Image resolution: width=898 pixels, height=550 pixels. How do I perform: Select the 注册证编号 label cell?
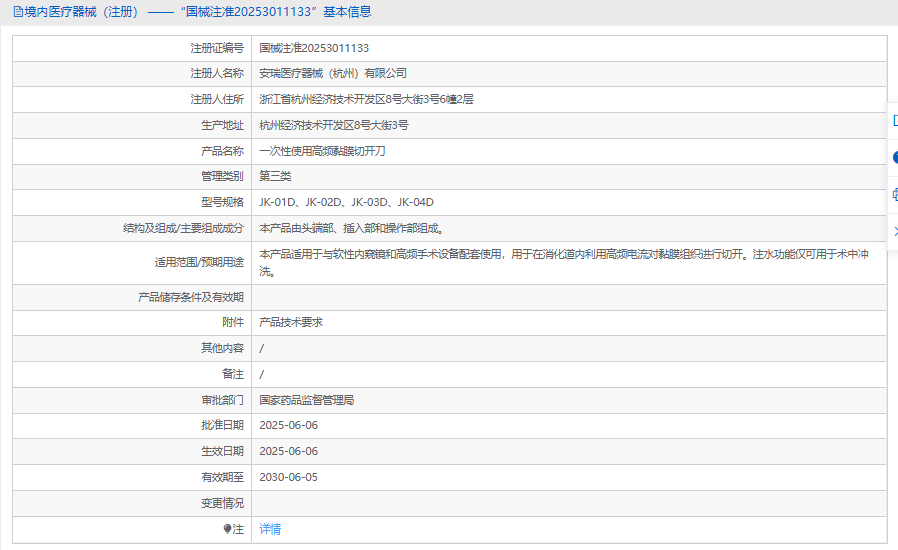[x=132, y=48]
